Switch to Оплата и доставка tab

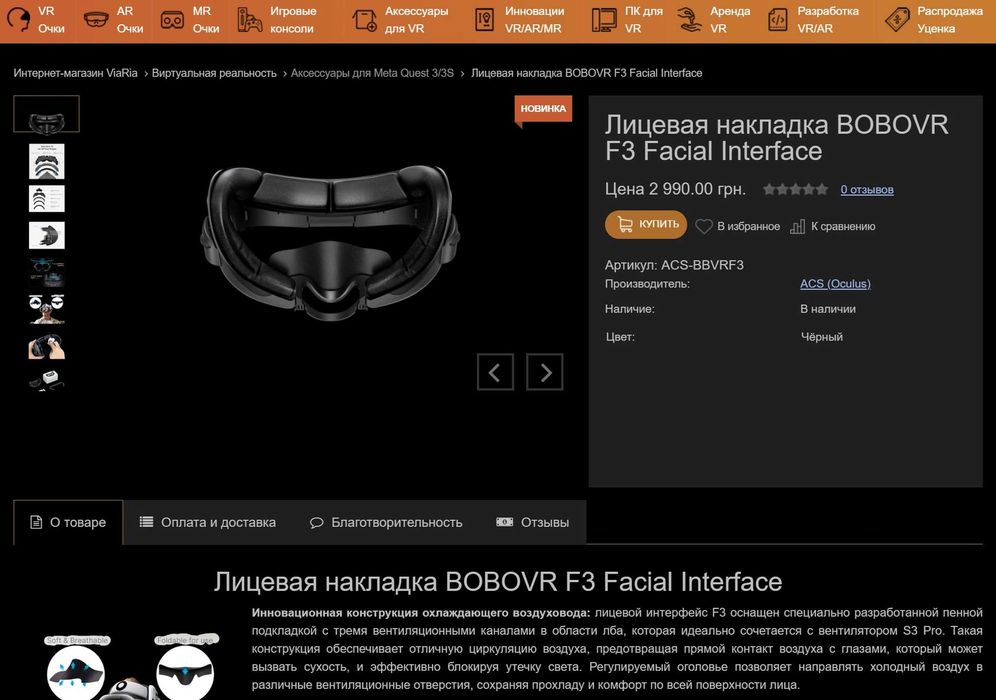[x=208, y=522]
